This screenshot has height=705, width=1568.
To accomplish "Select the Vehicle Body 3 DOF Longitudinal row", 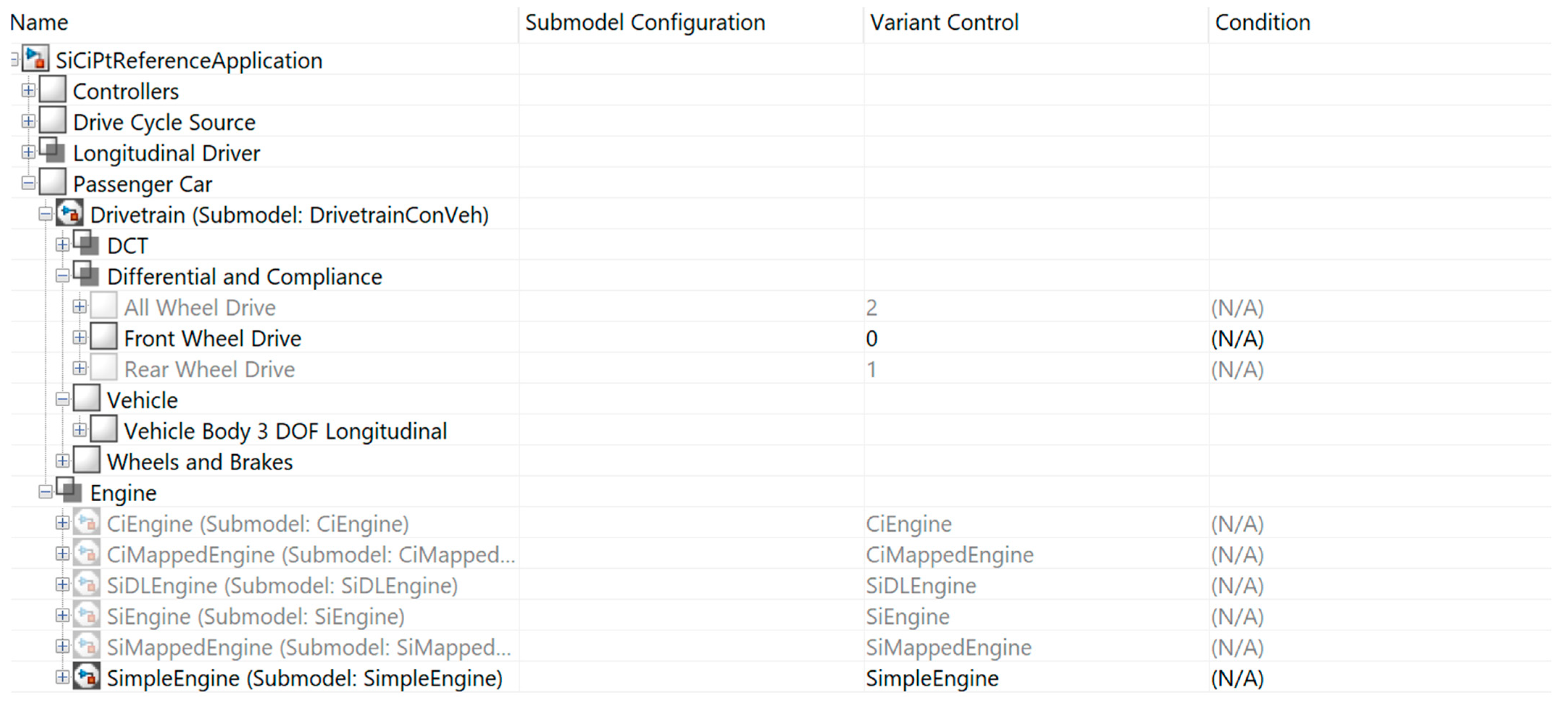I will [x=285, y=431].
